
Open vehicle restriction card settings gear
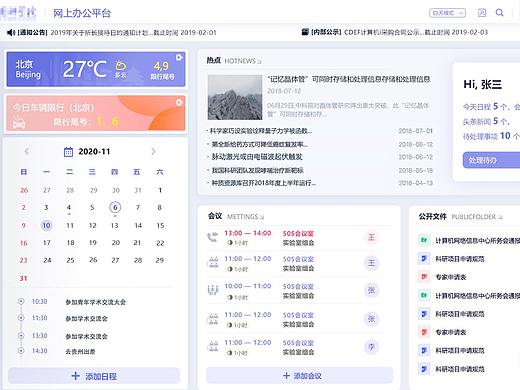coord(179,102)
